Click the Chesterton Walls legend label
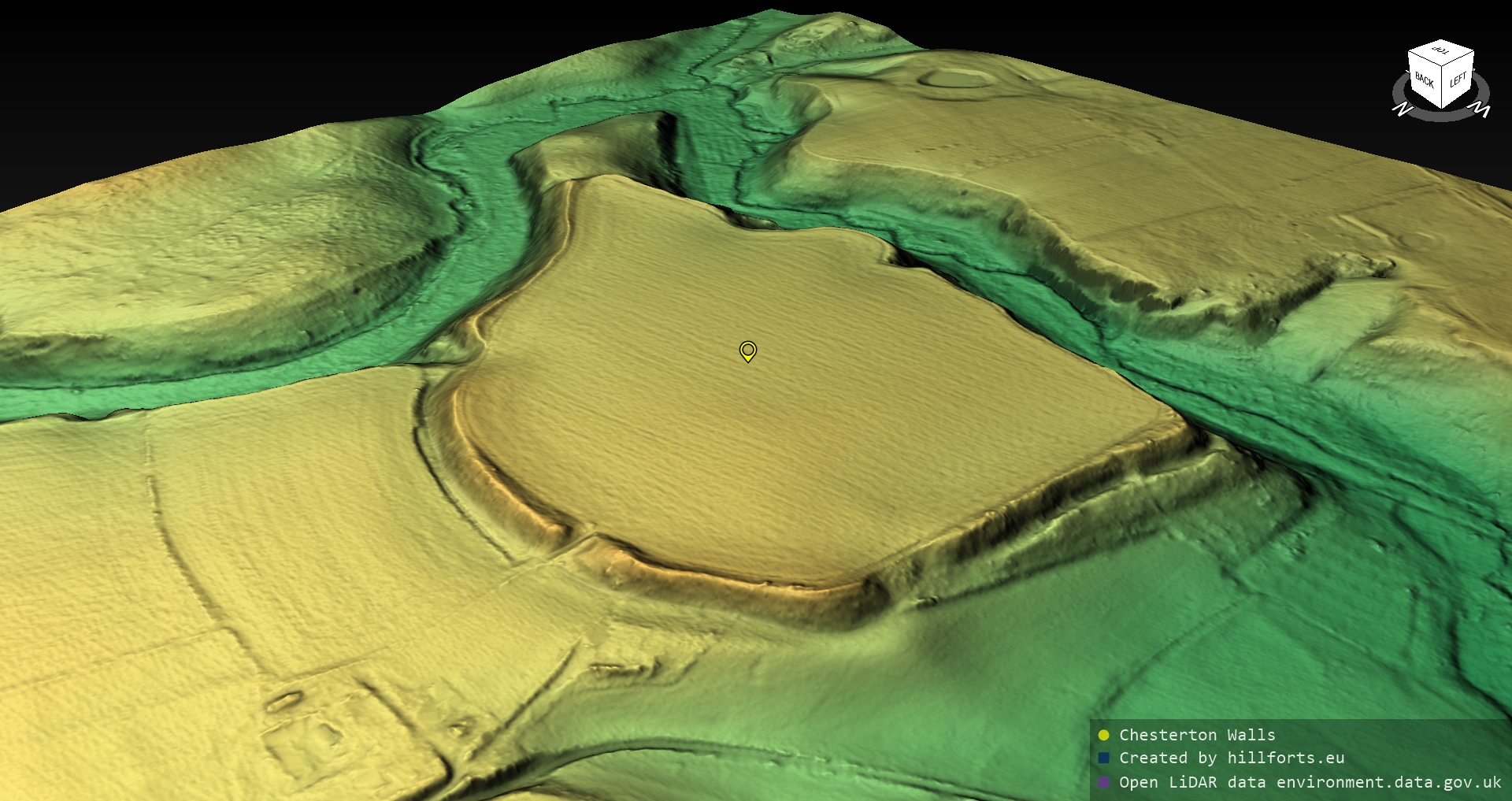1512x801 pixels. point(1197,735)
